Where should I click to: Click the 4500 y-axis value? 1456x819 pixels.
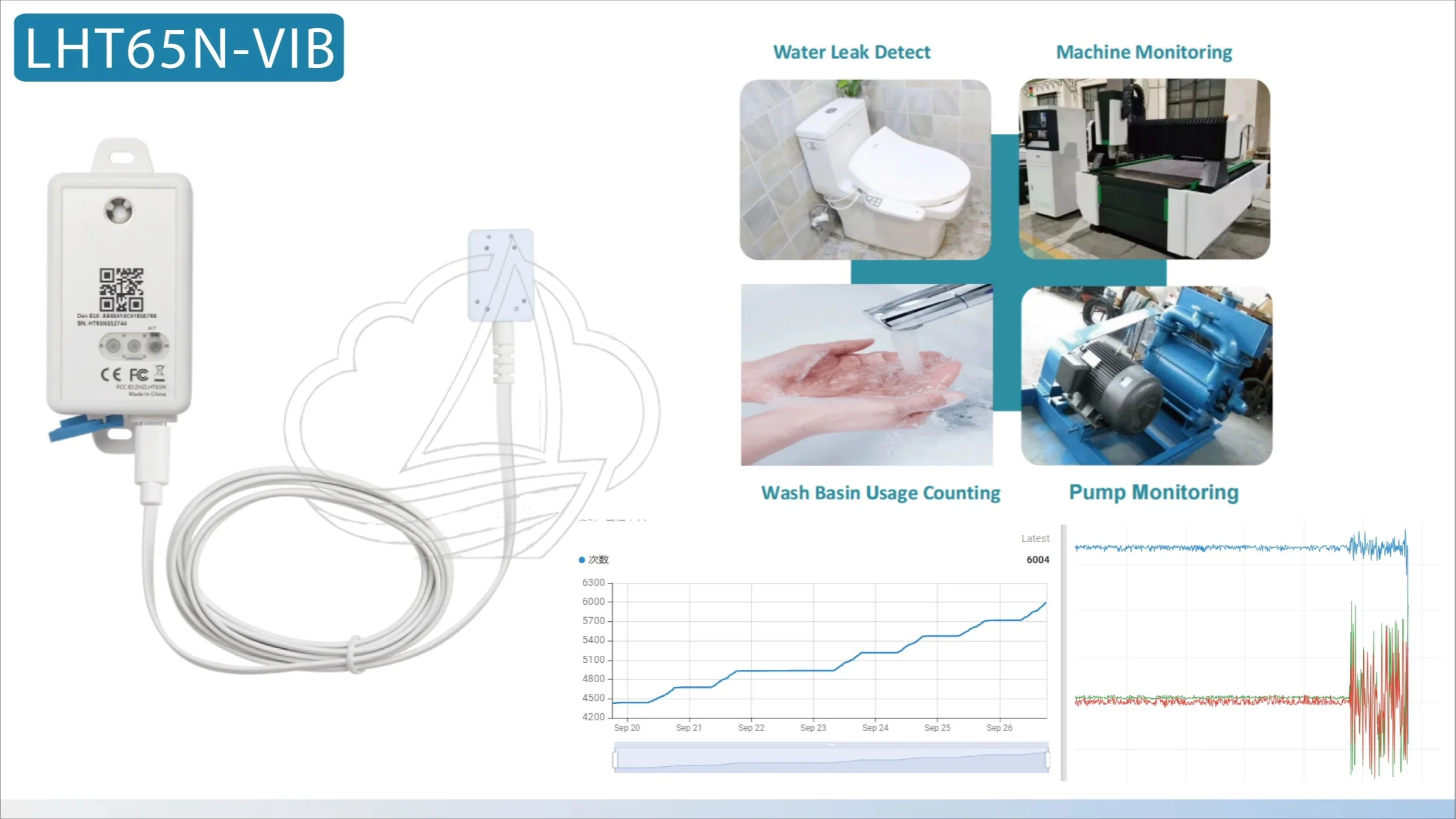click(x=593, y=698)
